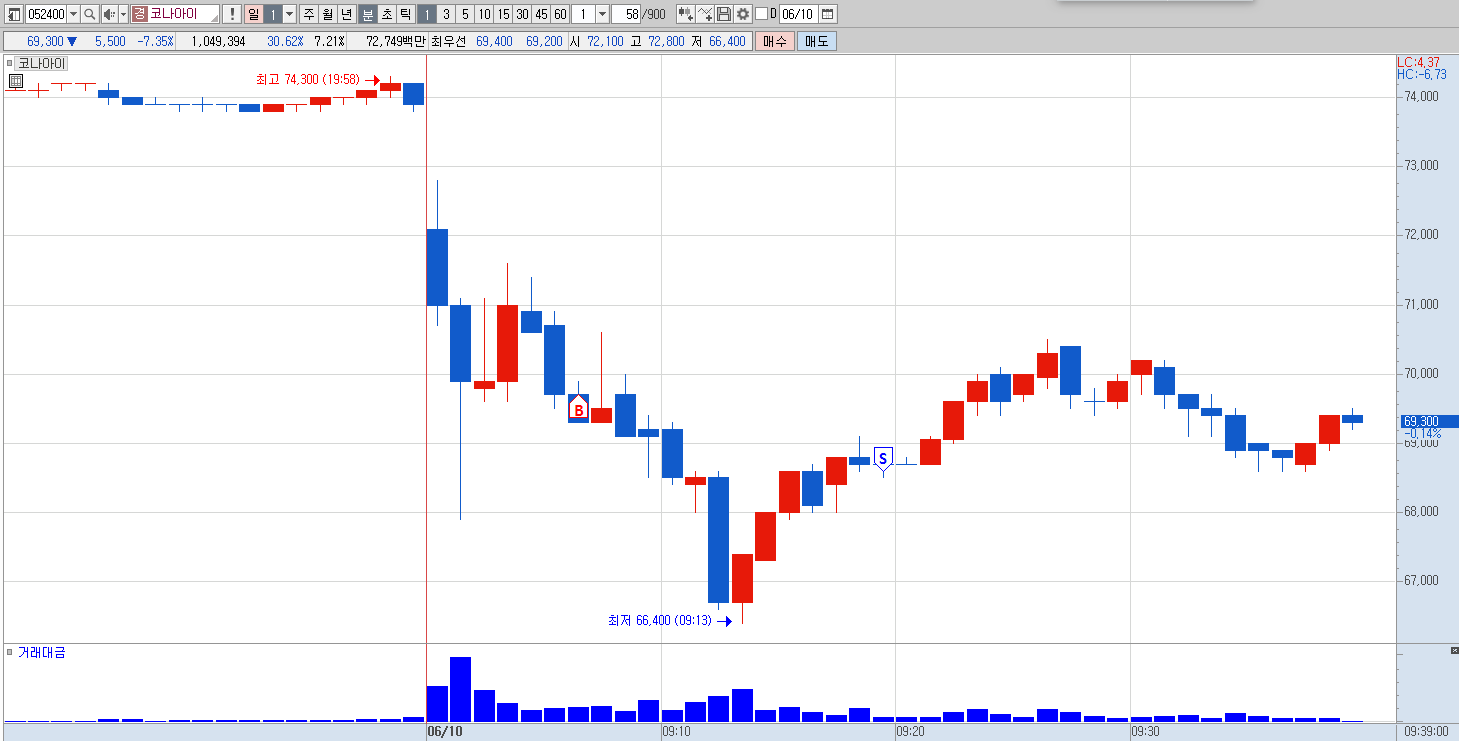
Task: Select the 일 daily chart period
Action: (x=254, y=14)
